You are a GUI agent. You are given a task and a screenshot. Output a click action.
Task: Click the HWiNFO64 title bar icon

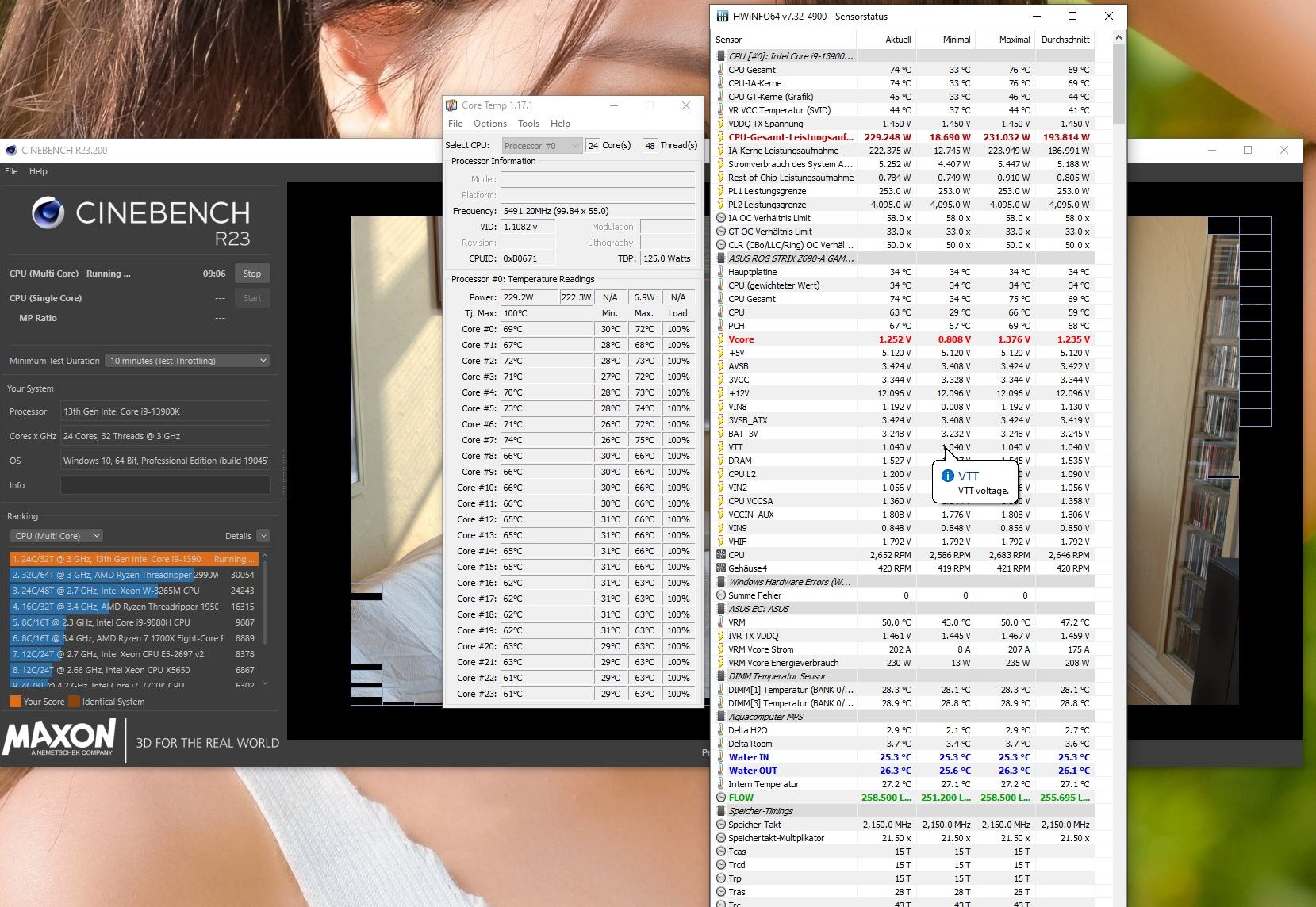[x=723, y=16]
